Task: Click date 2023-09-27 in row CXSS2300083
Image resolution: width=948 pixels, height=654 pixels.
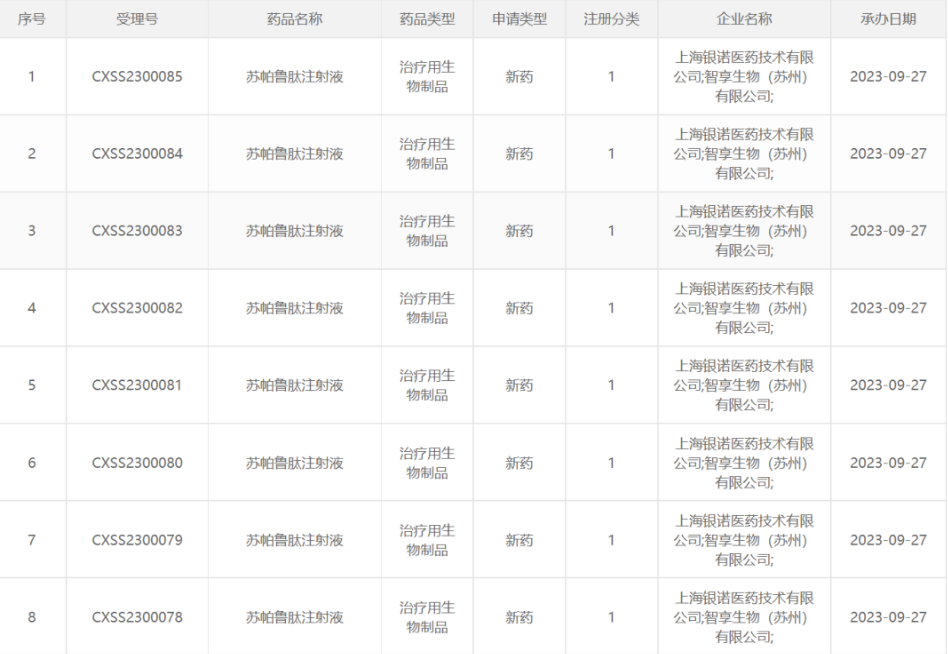Action: 888,231
